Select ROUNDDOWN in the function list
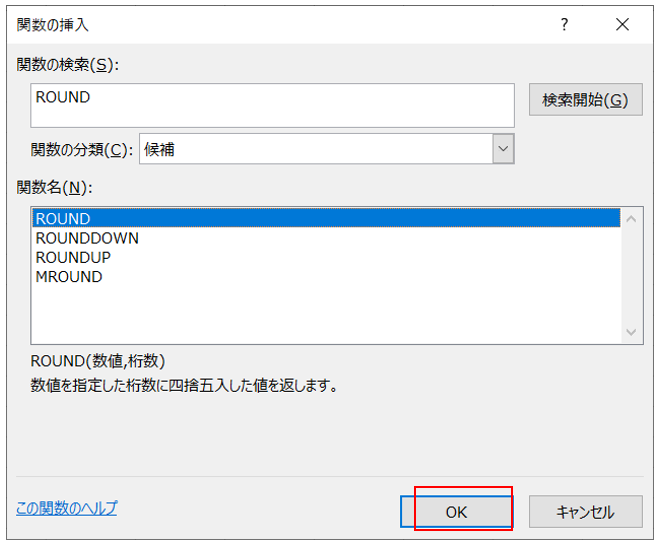 pyautogui.click(x=87, y=238)
